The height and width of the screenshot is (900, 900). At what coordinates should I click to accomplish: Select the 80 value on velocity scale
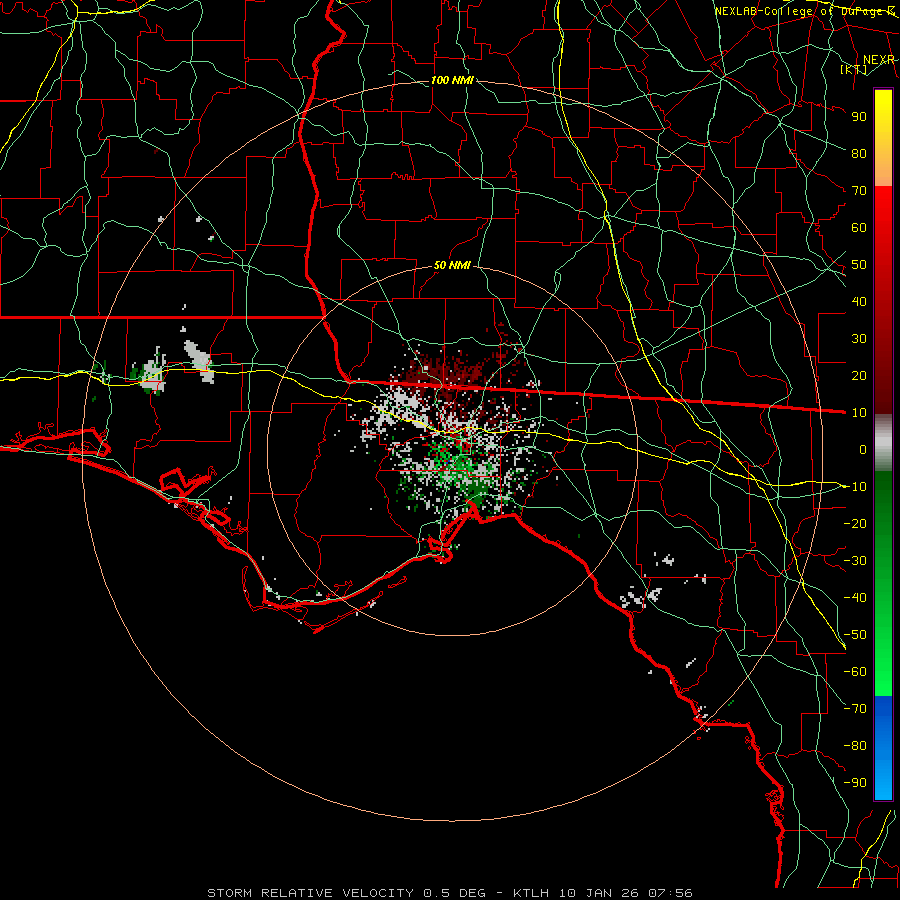coord(859,153)
